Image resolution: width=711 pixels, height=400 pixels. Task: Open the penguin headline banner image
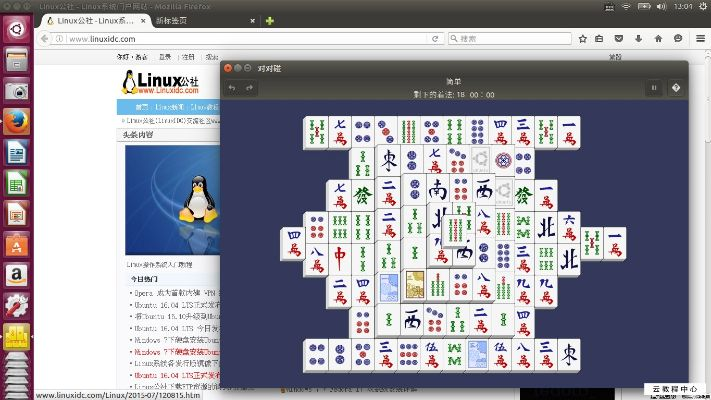[173, 200]
